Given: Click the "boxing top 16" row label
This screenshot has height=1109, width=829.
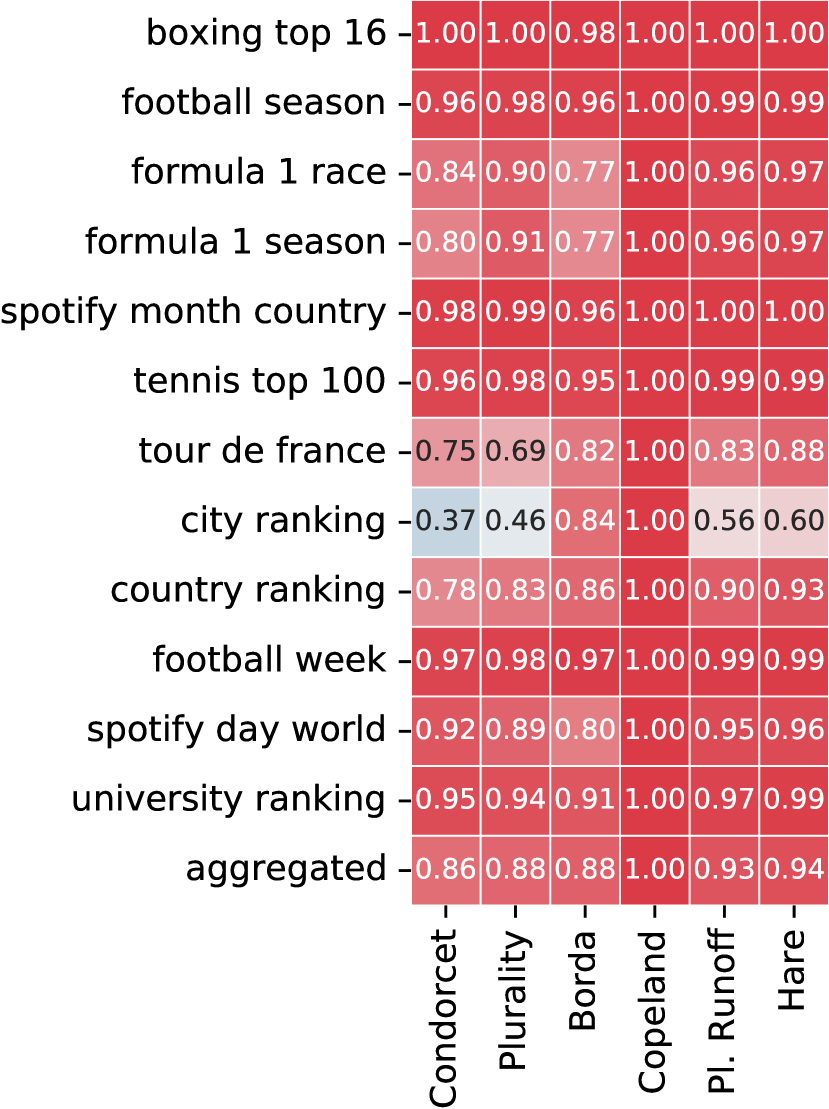Looking at the screenshot, I should [266, 33].
